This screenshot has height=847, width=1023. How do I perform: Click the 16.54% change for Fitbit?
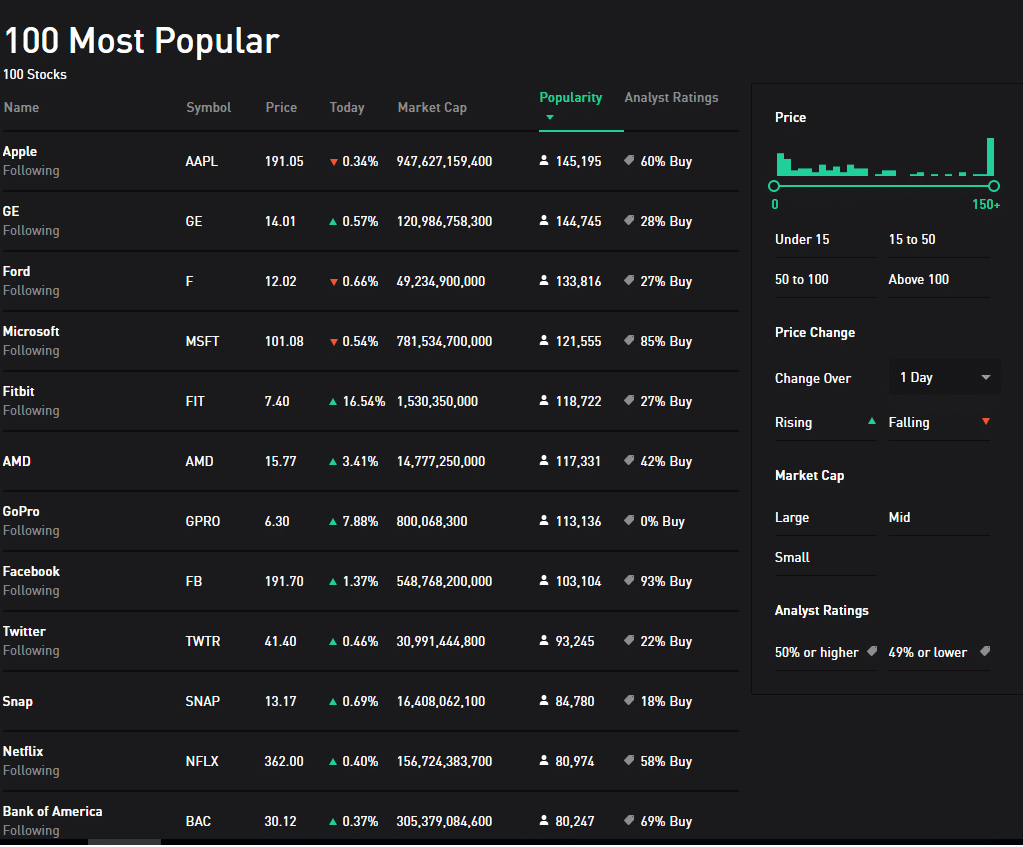(x=363, y=401)
